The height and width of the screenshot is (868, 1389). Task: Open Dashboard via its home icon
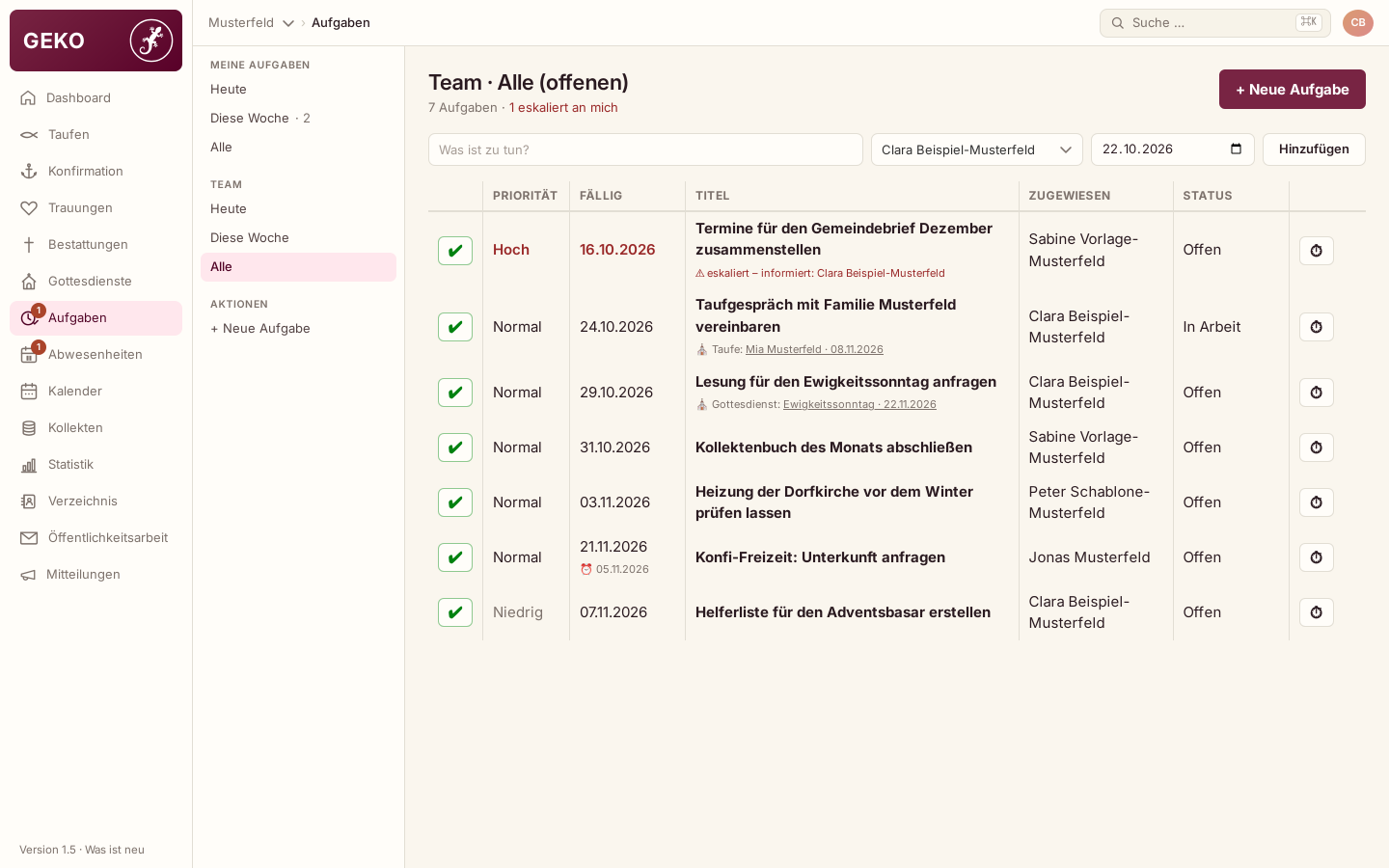tap(29, 97)
